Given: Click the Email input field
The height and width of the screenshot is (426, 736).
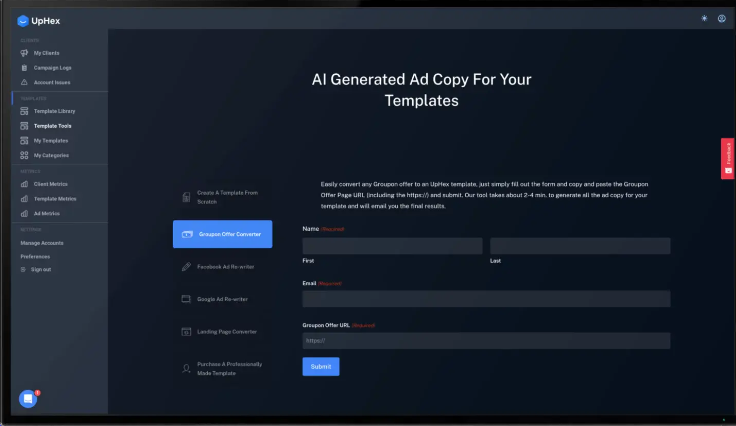Looking at the screenshot, I should (x=486, y=299).
